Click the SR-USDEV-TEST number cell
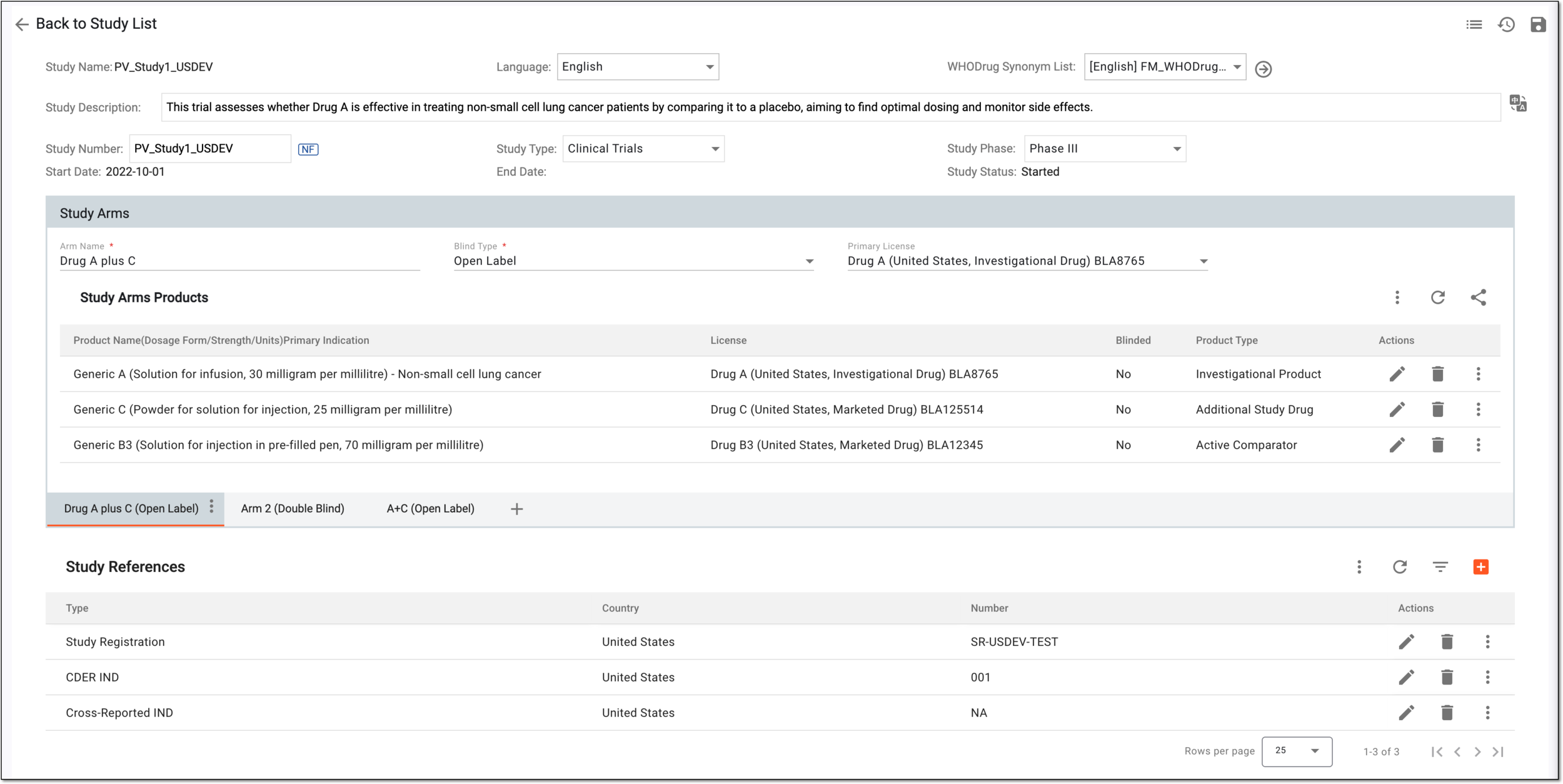The width and height of the screenshot is (1563, 784). click(1014, 642)
